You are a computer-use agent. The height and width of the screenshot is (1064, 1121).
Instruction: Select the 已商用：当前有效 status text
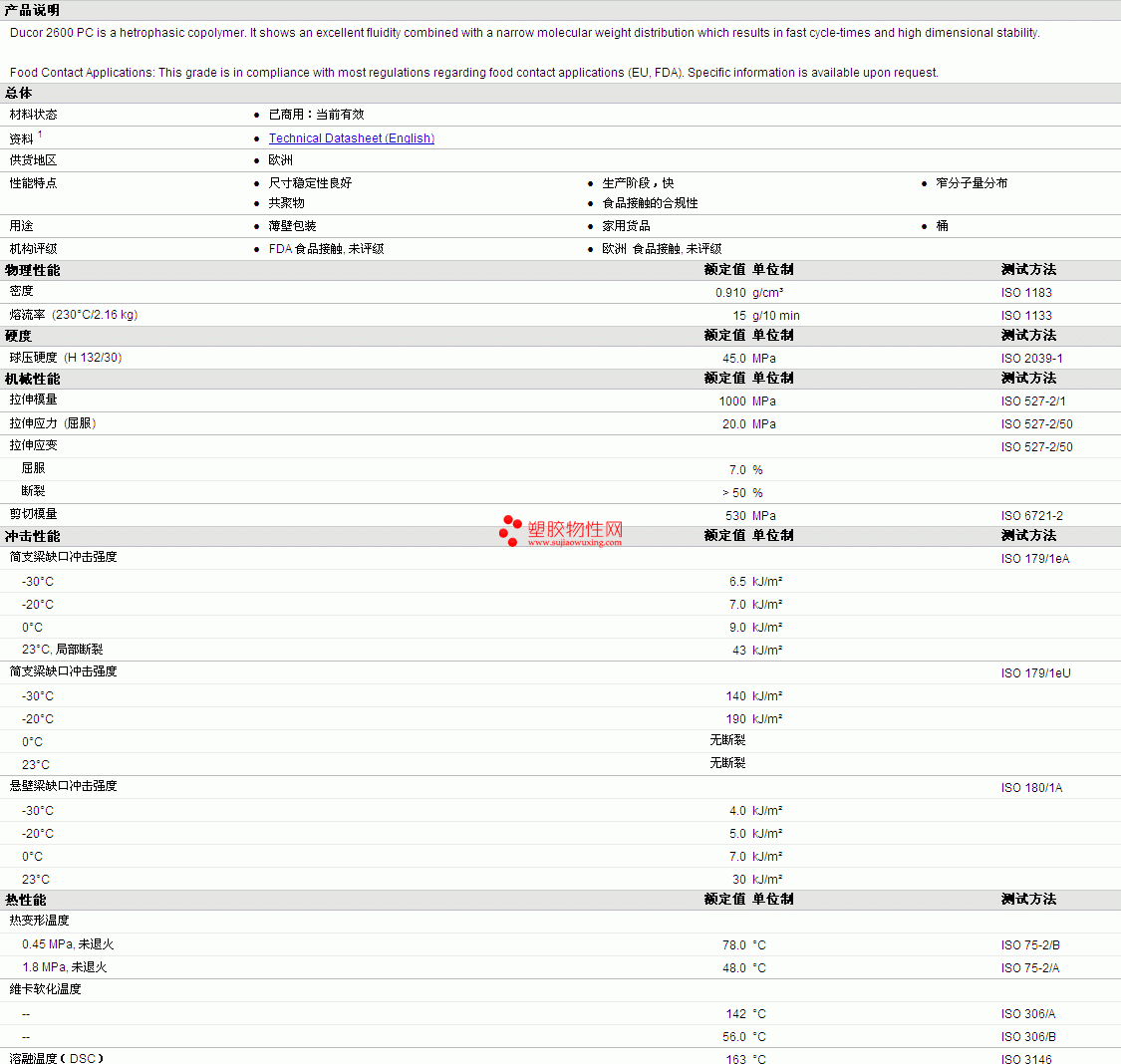316,115
